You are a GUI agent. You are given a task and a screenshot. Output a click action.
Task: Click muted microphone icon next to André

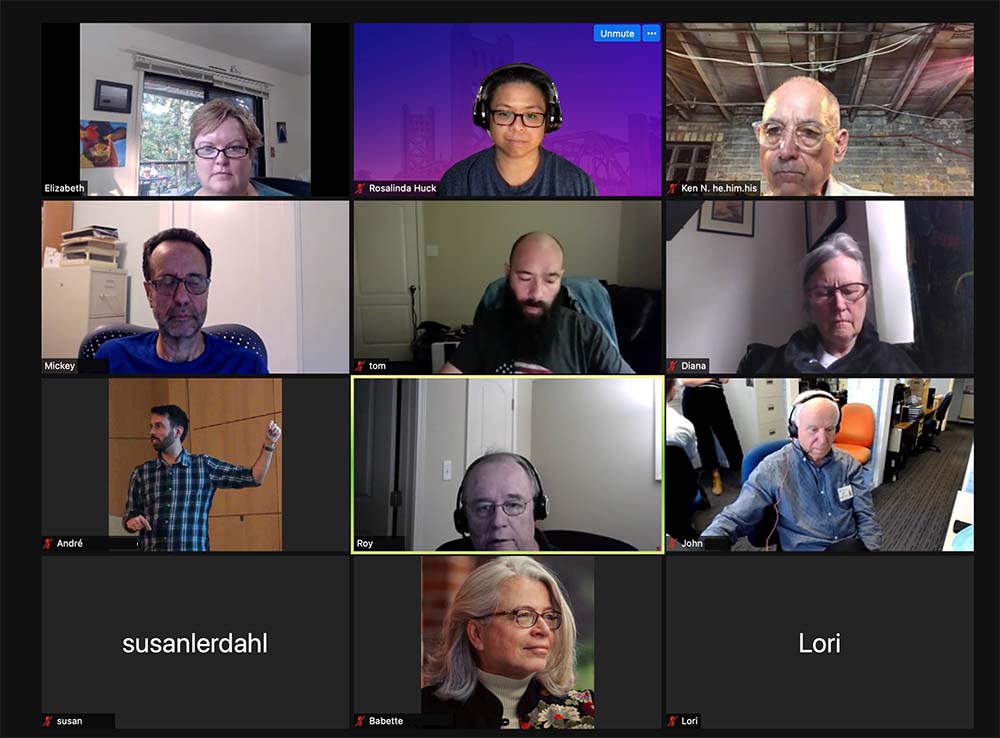(x=48, y=543)
